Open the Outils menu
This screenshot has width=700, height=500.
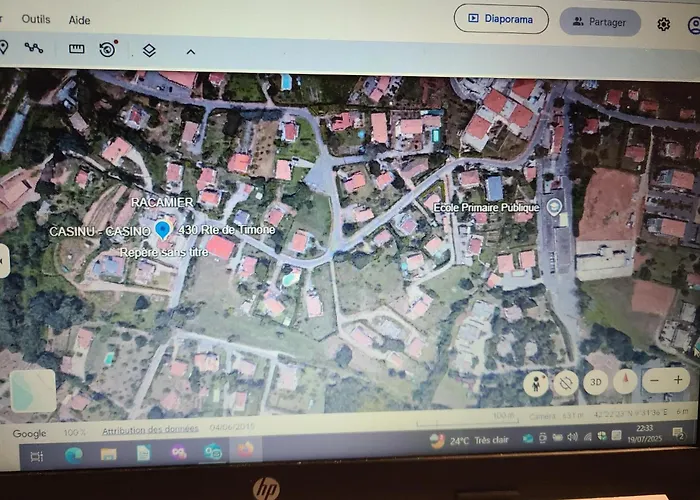(36, 19)
